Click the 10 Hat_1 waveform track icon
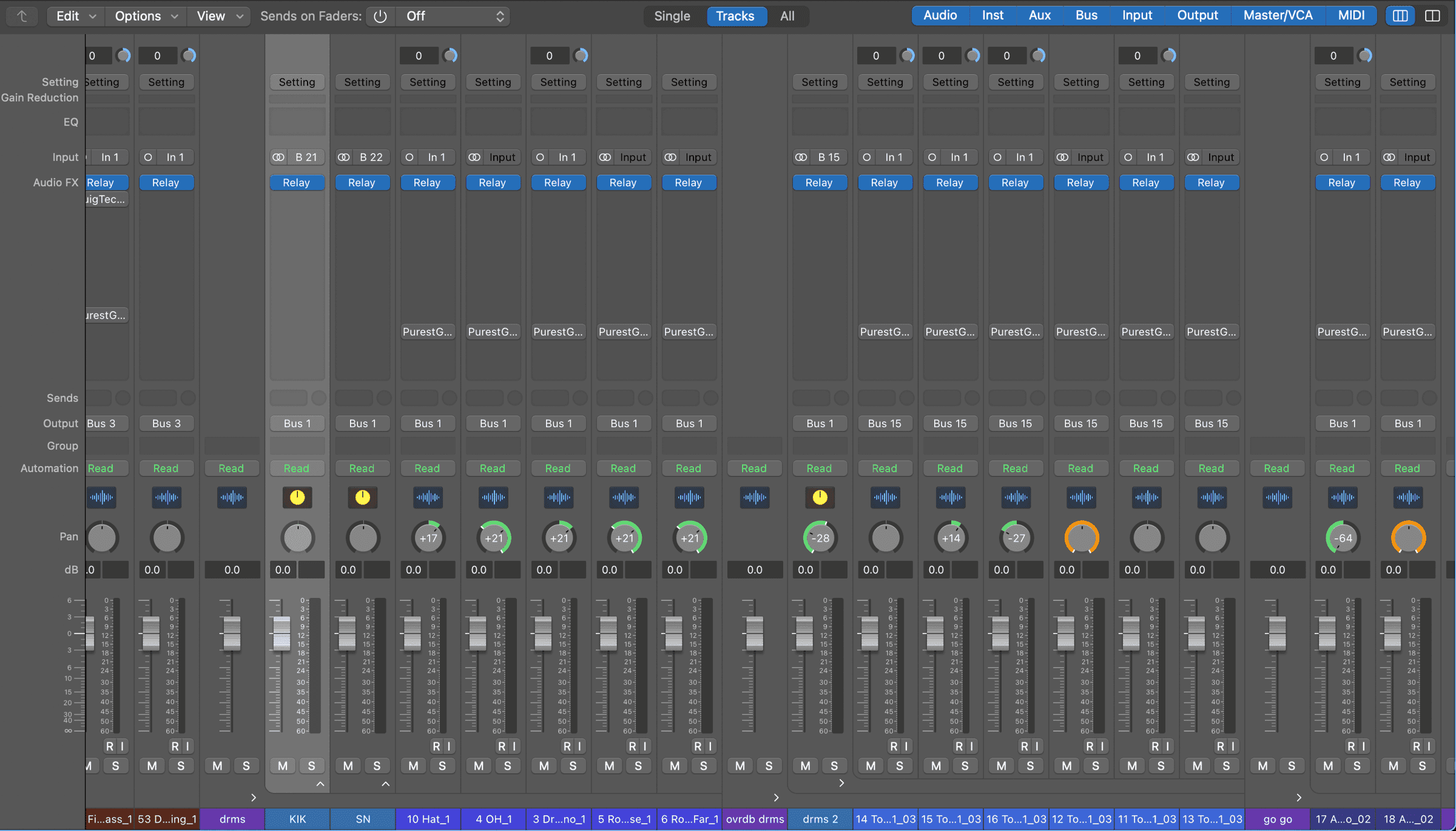The width and height of the screenshot is (1456, 831). 428,498
